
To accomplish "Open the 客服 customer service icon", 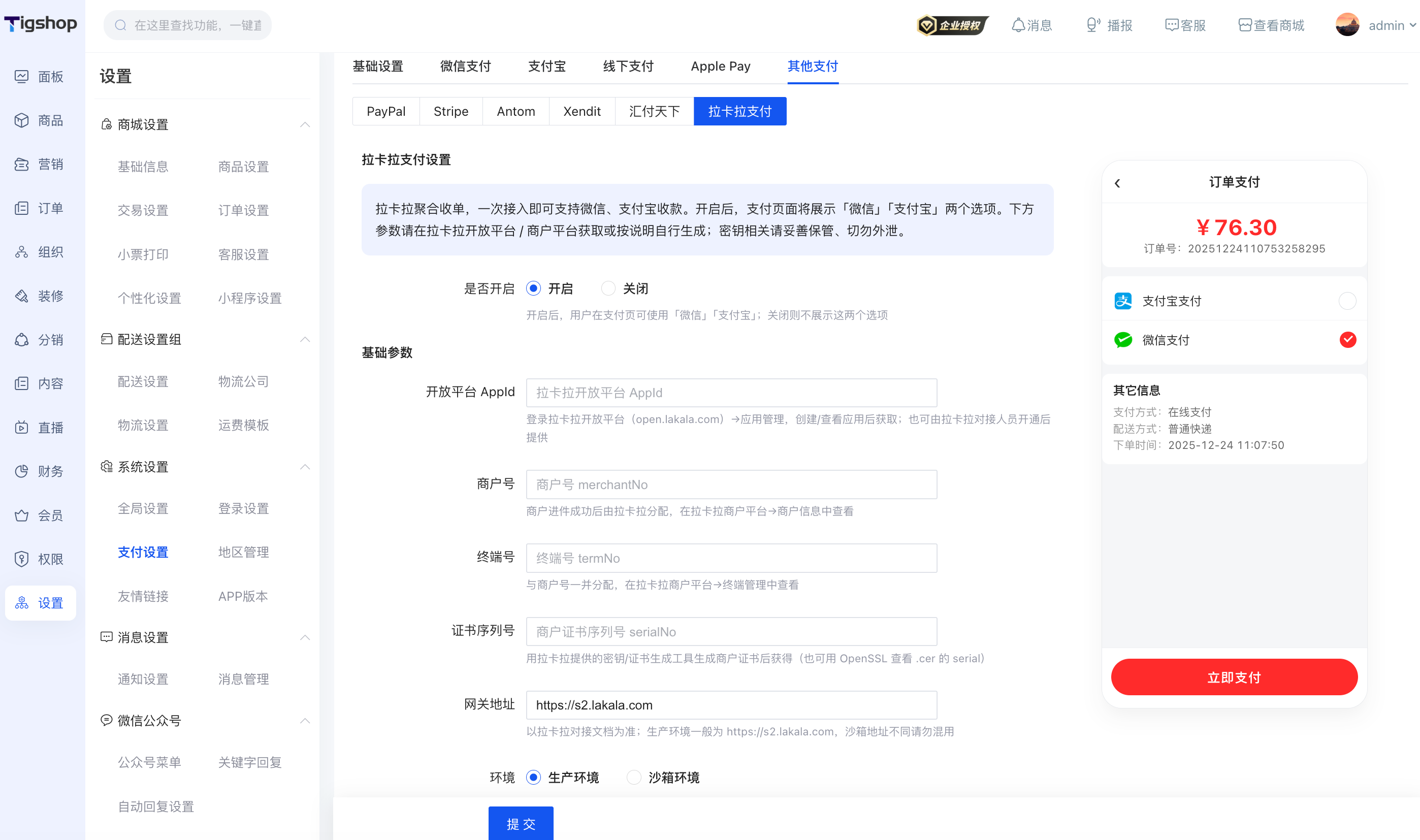I will click(x=1172, y=25).
